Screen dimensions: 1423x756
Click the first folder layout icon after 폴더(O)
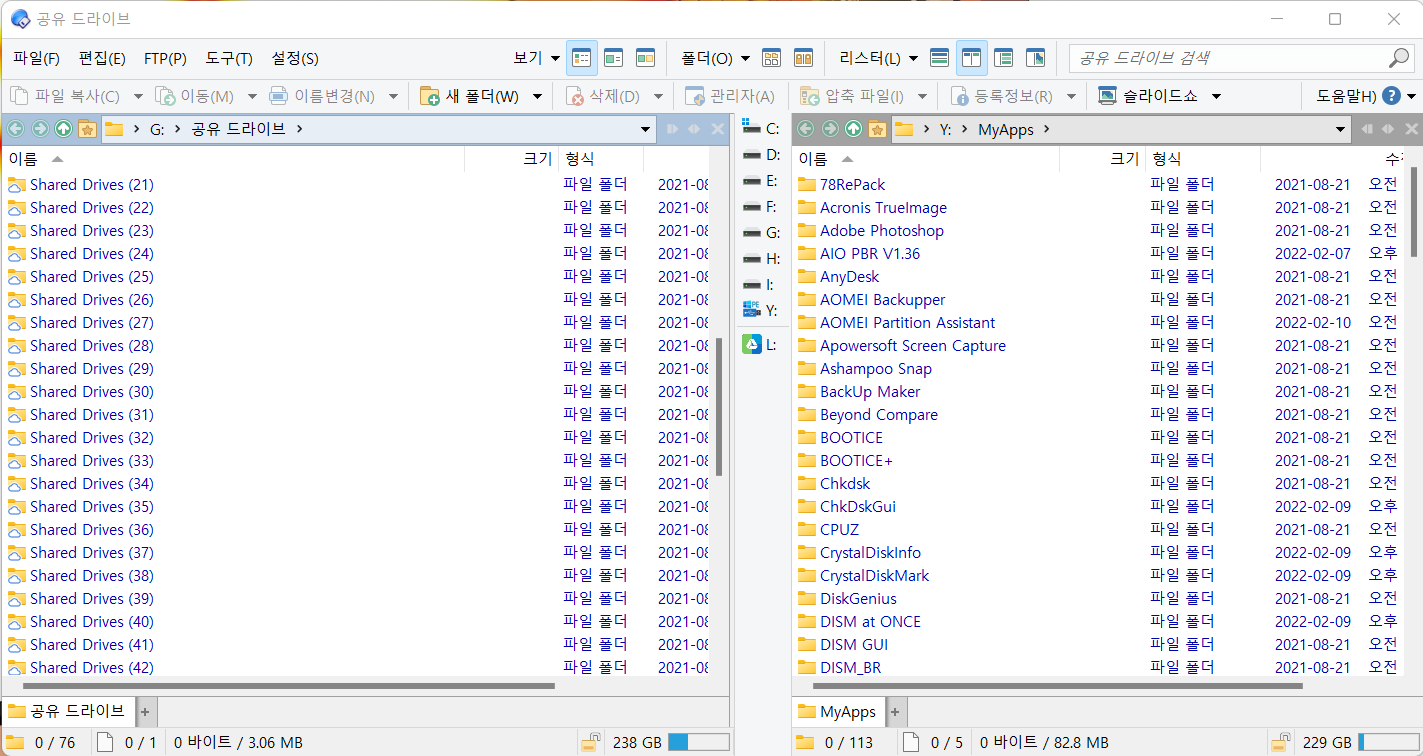[x=771, y=58]
